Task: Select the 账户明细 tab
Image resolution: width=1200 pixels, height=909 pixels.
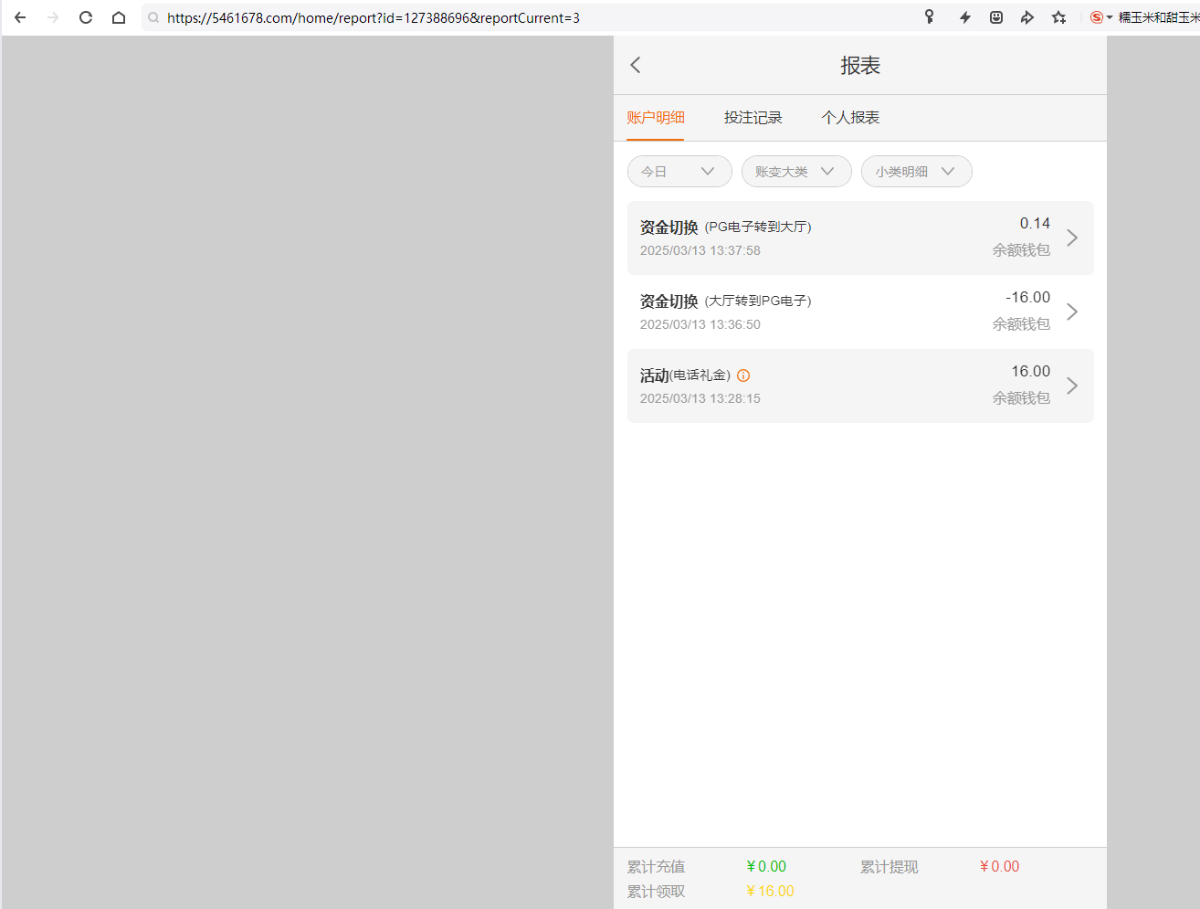Action: click(x=655, y=118)
